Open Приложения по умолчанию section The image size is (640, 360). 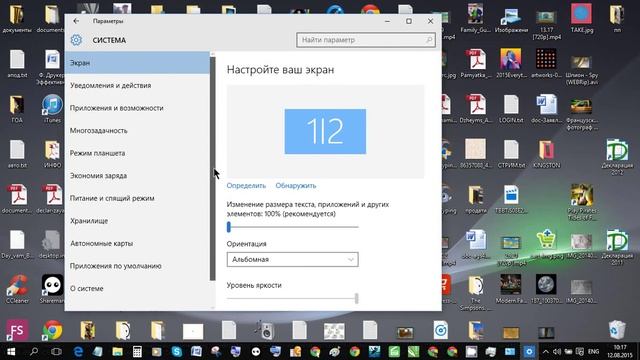coord(137,266)
